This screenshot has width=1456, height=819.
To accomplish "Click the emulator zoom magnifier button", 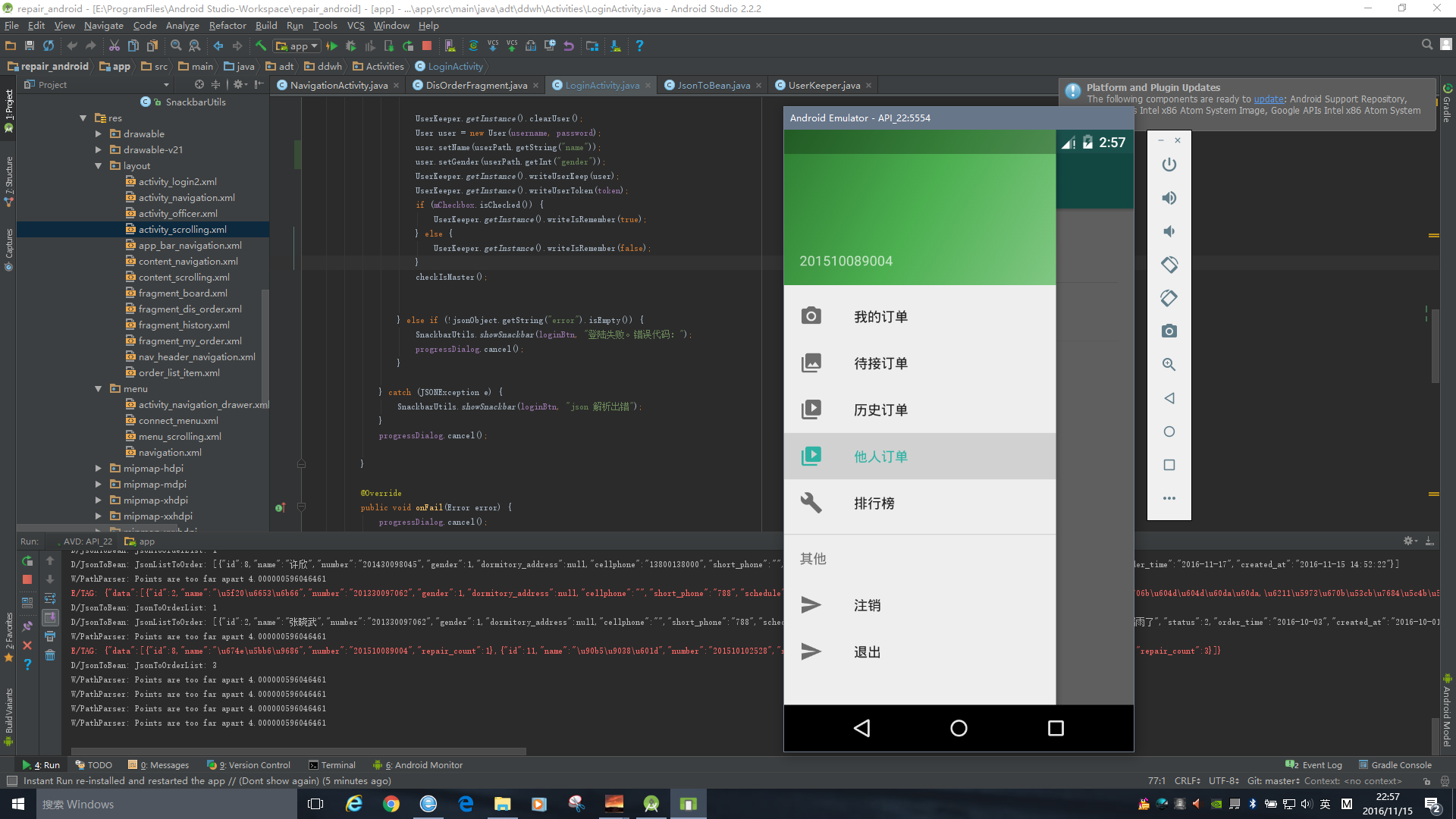I will 1169,365.
